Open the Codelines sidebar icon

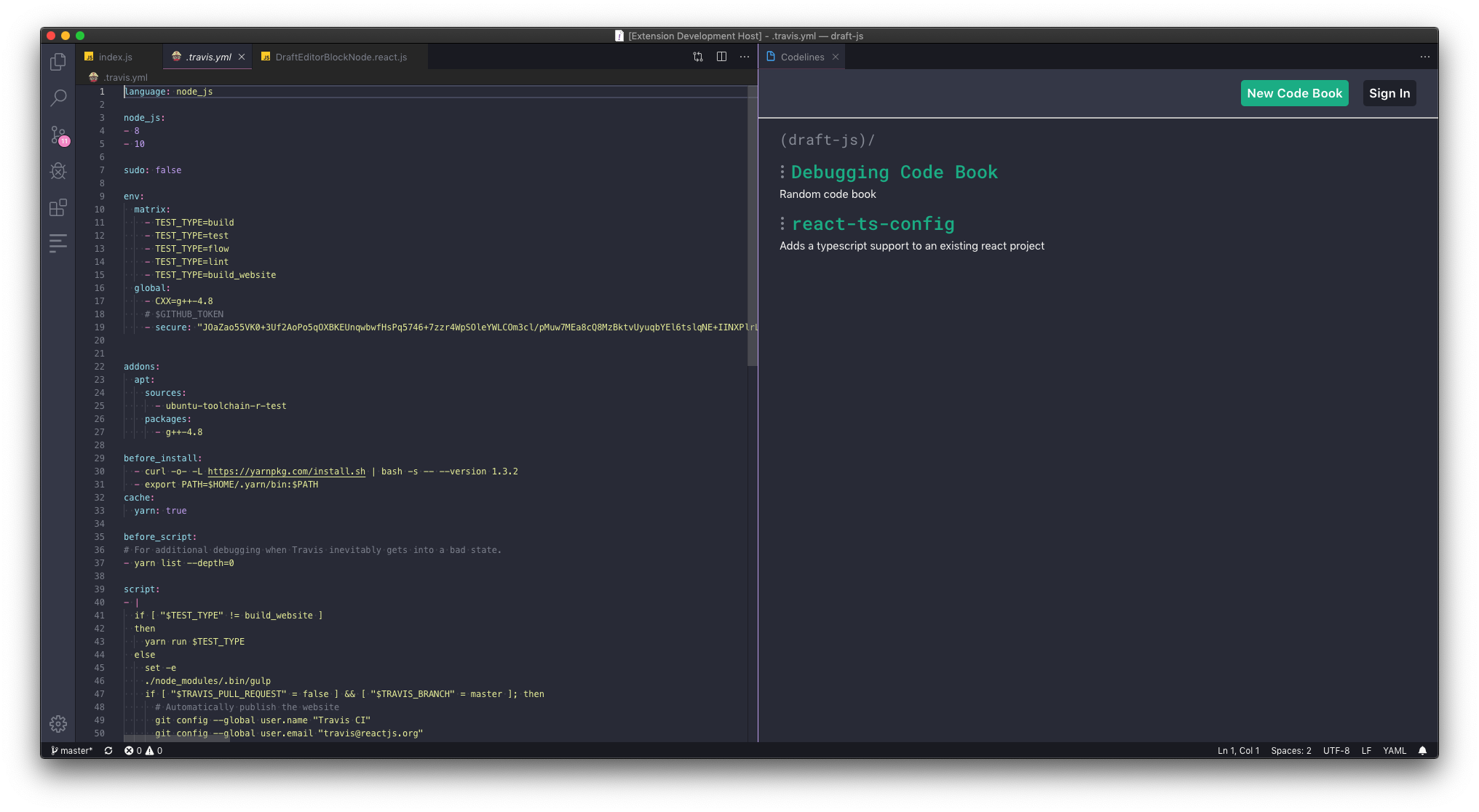coord(58,243)
